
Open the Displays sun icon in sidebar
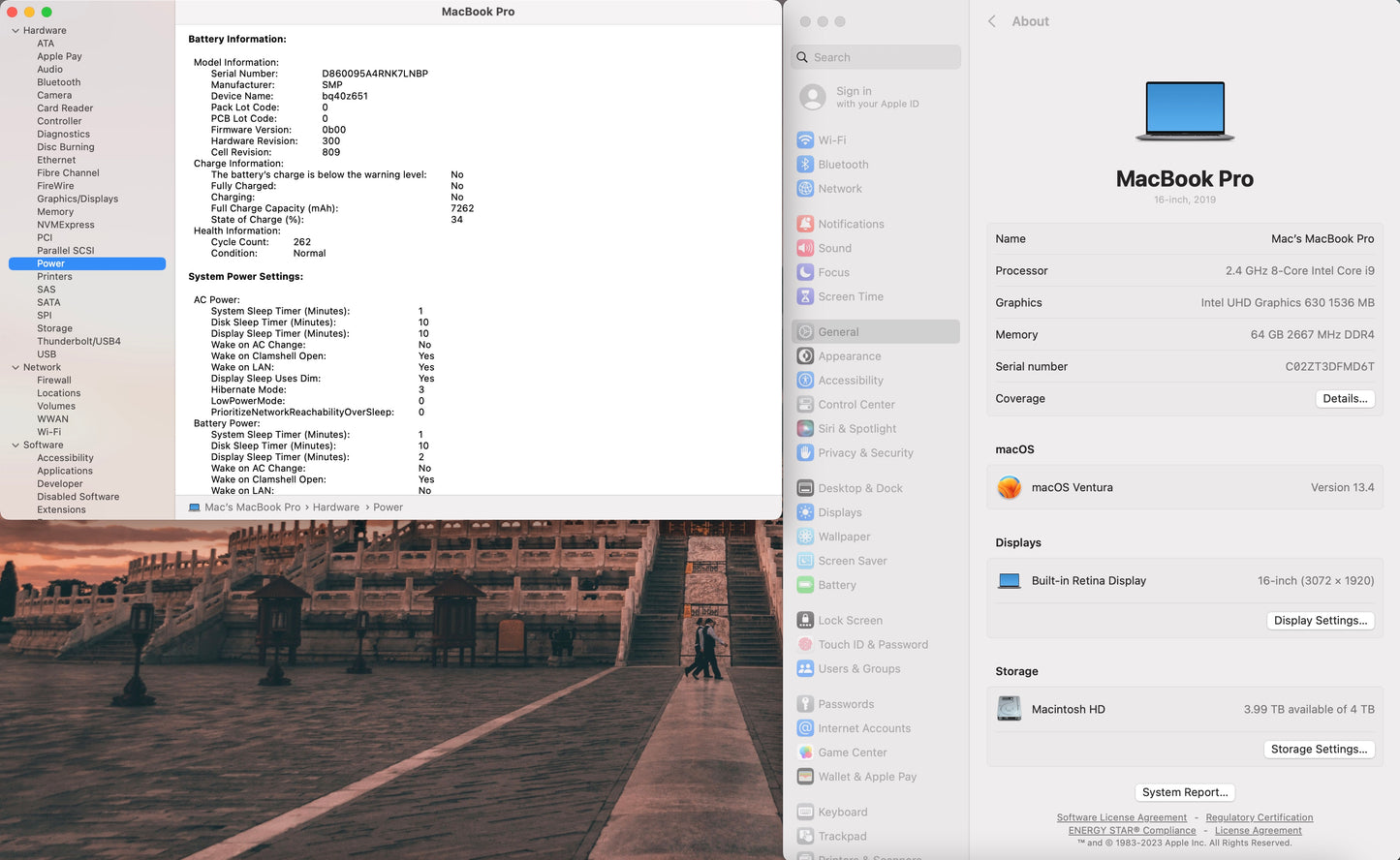click(x=805, y=512)
